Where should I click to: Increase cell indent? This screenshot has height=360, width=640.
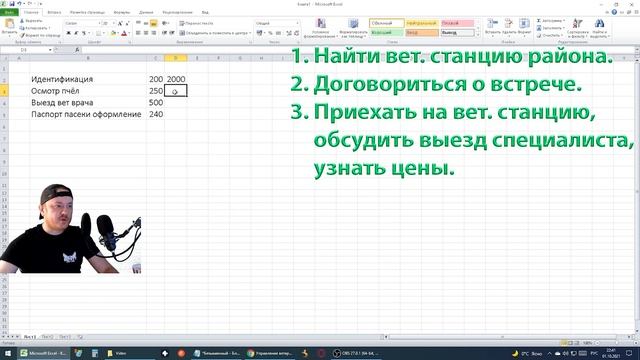coord(172,33)
